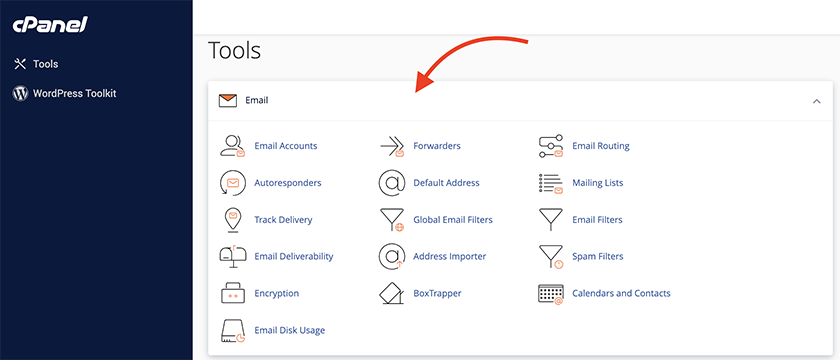Go to Email Routing
This screenshot has width=840, height=360.
click(x=601, y=146)
